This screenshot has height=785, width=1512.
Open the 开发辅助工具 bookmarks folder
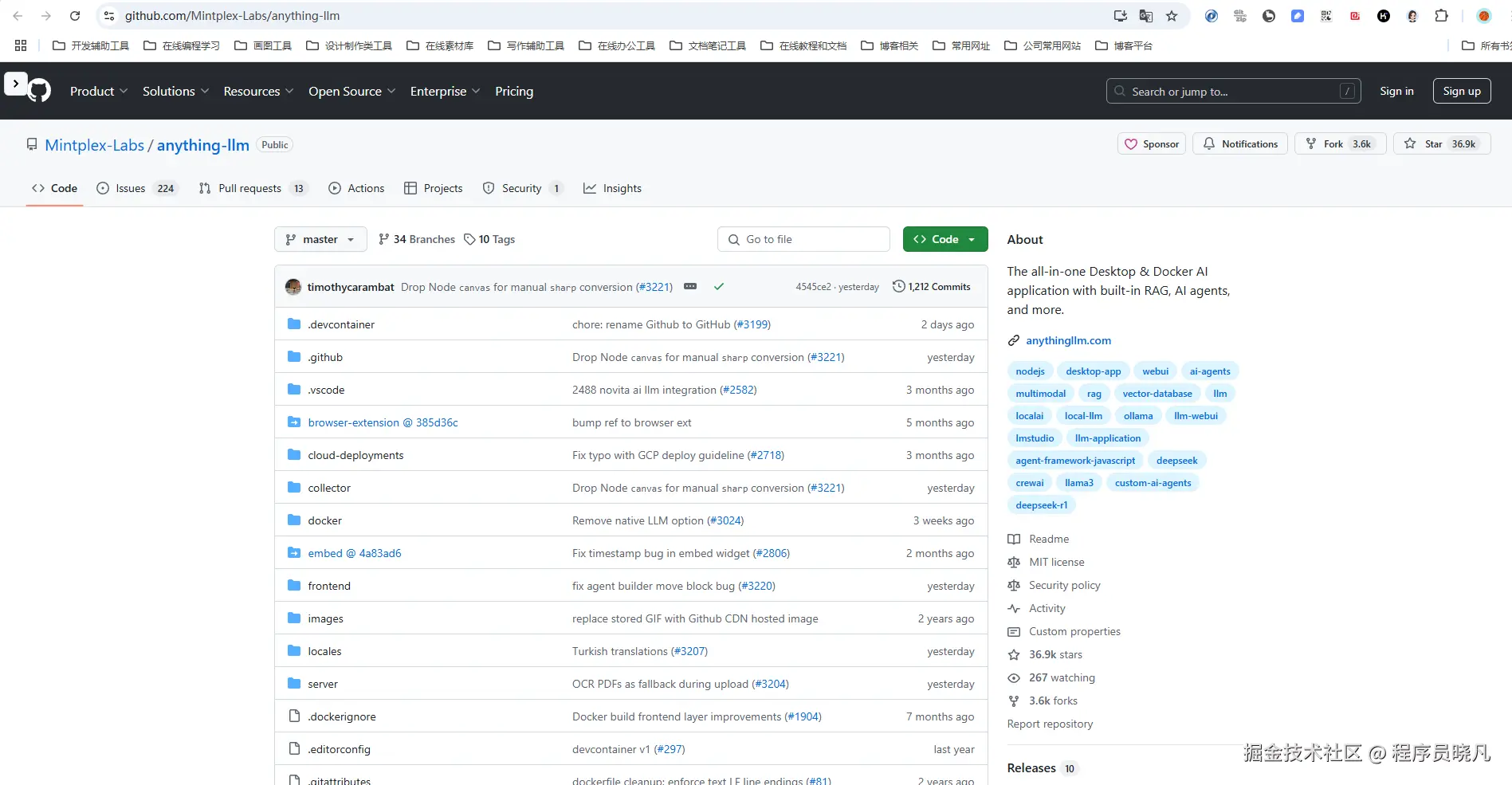[91, 45]
